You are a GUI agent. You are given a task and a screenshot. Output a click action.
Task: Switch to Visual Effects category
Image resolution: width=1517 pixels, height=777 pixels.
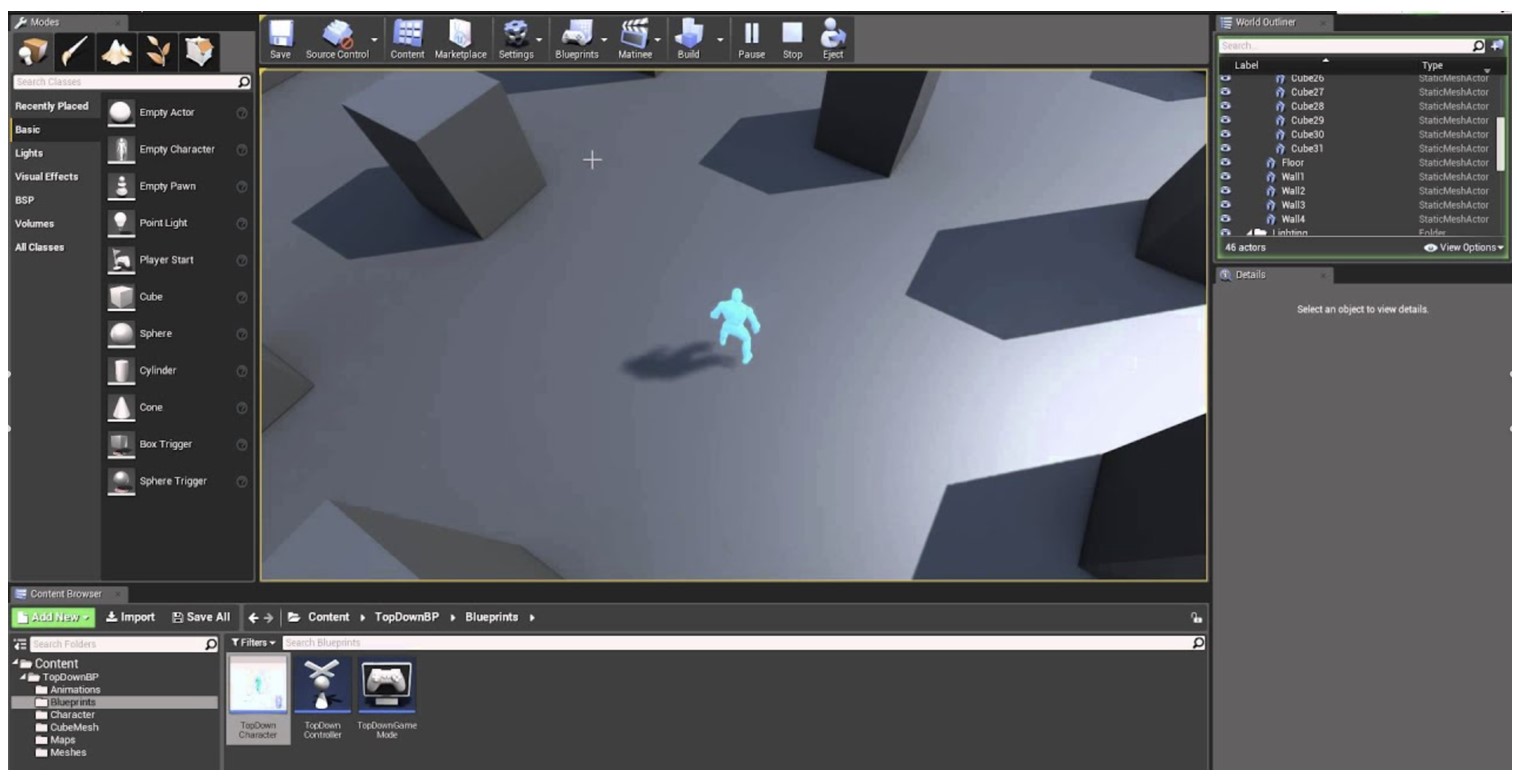(x=46, y=177)
